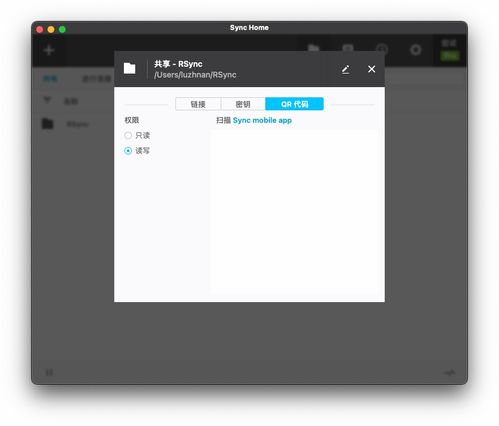Click the green badge at top right
Image resolution: width=499 pixels, height=426 pixels.
click(x=450, y=56)
